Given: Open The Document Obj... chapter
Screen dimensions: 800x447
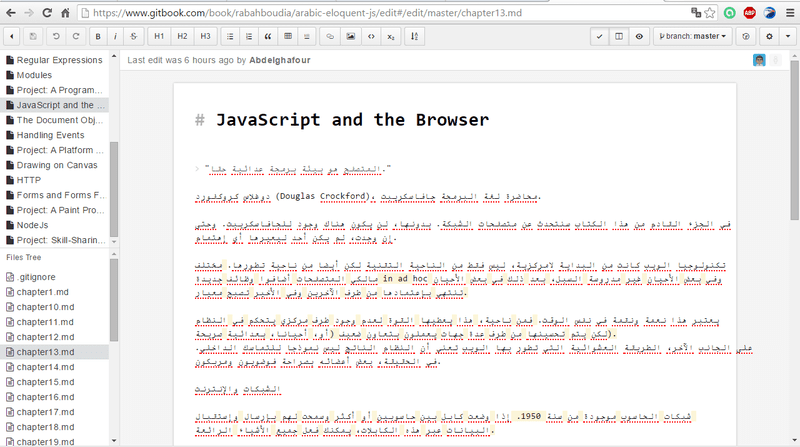Looking at the screenshot, I should [54, 120].
